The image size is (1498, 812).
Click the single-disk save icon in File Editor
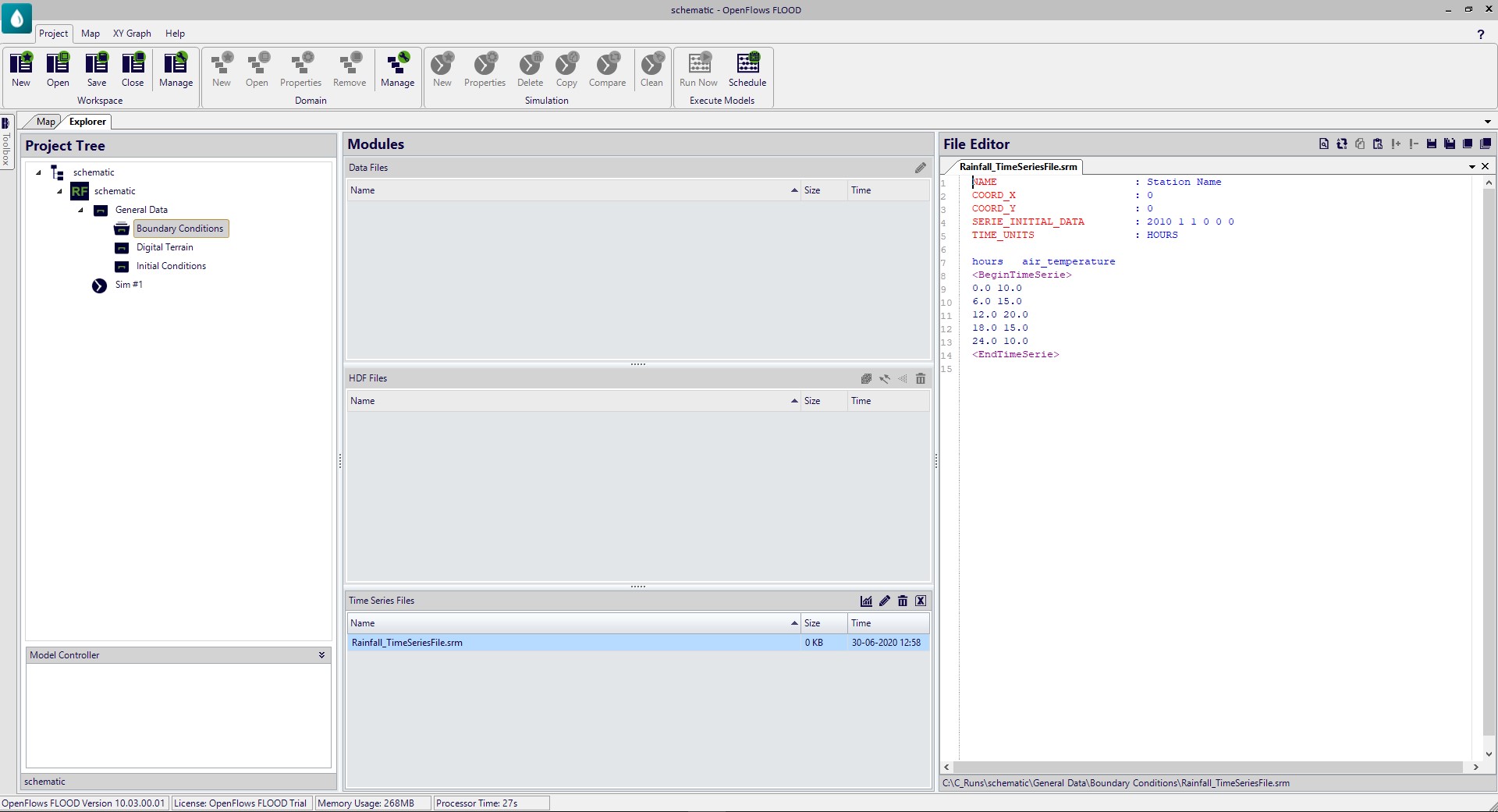(x=1432, y=144)
